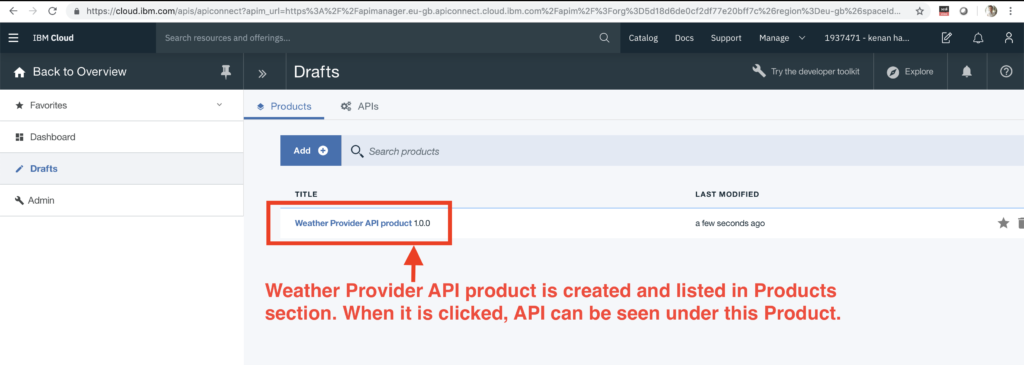Screen dimensions: 1024x365
Task: Open IBM Cloud notifications bell
Action: pos(978,38)
